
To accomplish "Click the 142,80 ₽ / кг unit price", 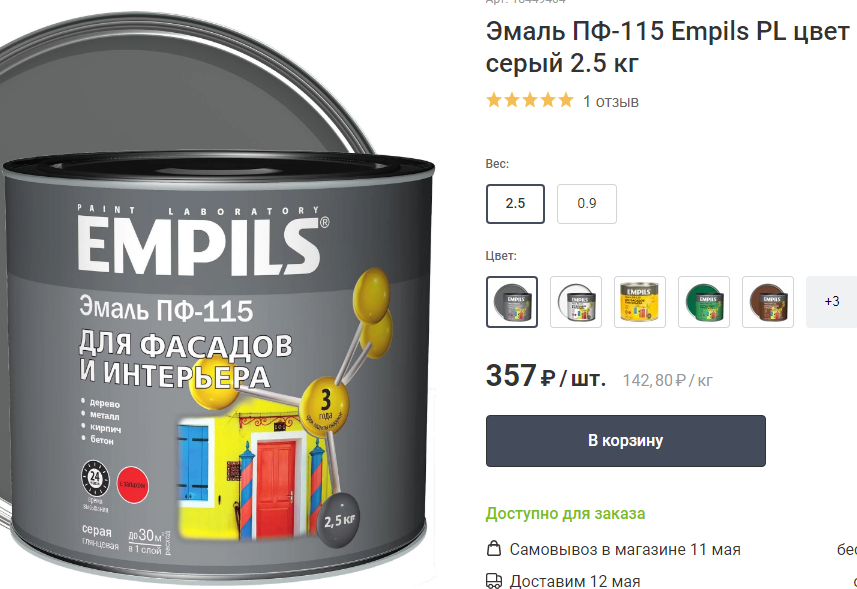I will 667,380.
